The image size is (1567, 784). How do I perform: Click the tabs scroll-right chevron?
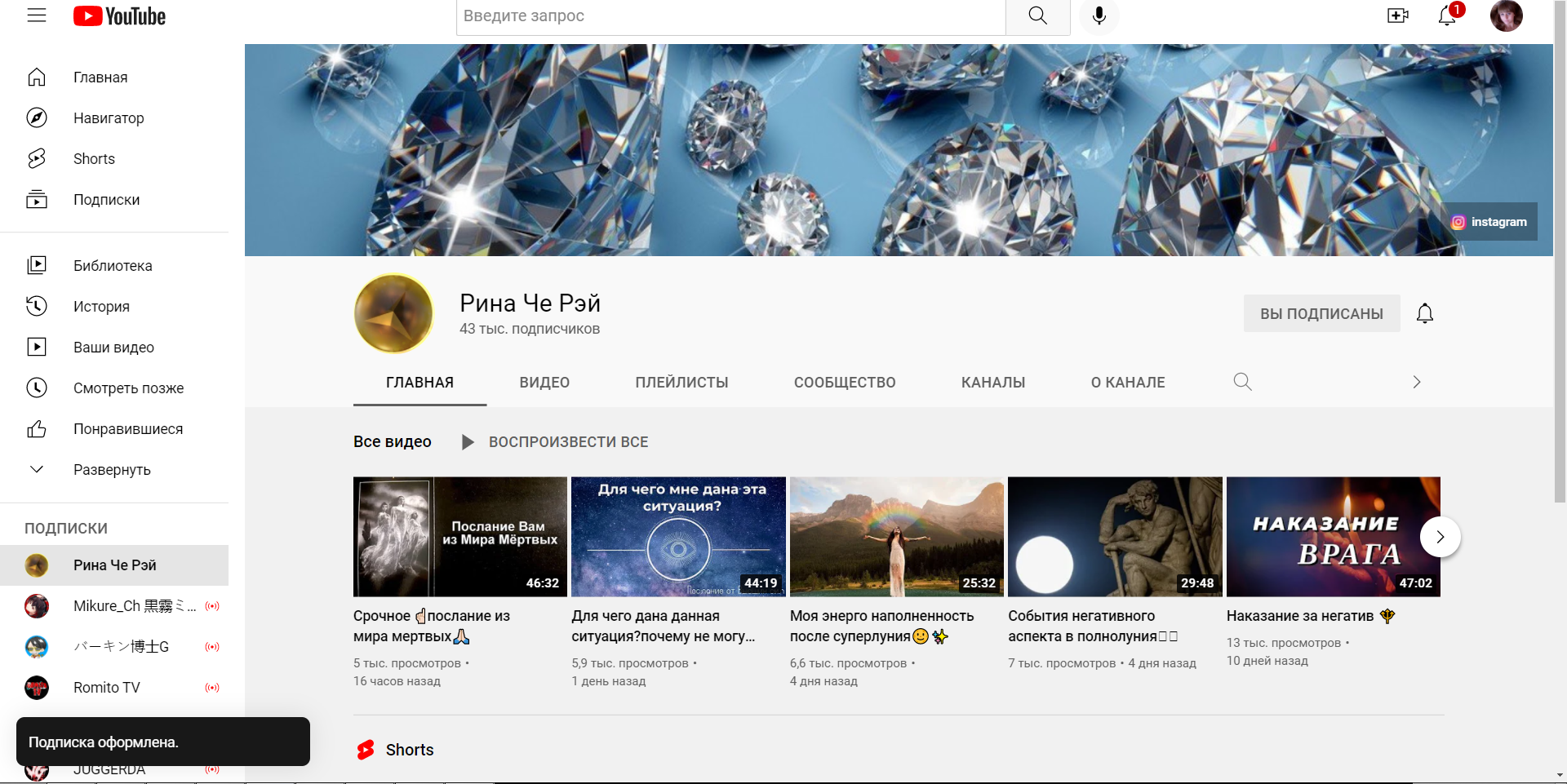click(x=1417, y=382)
